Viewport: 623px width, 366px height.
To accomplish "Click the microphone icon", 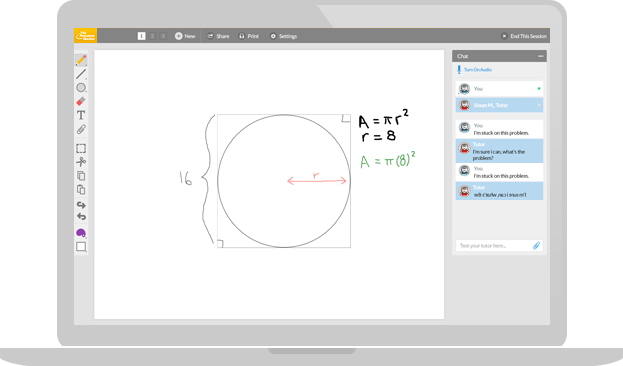I will click(459, 70).
